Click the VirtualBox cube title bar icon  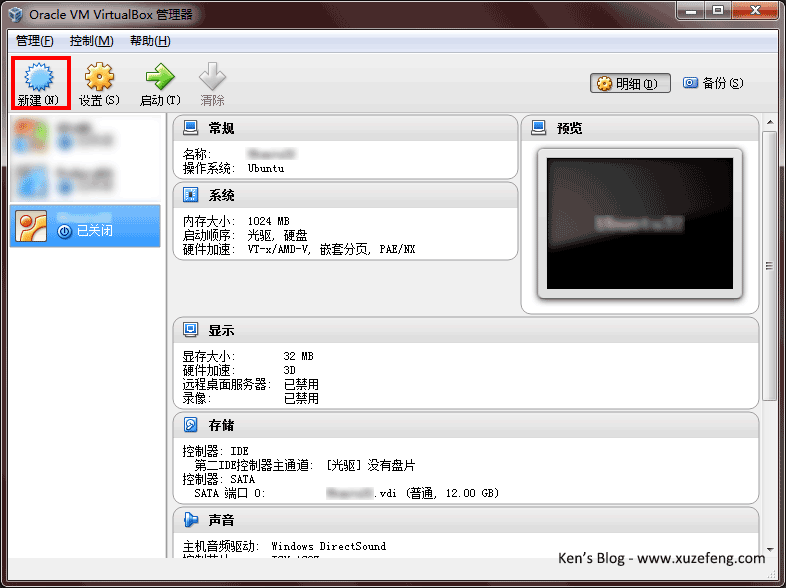point(16,14)
